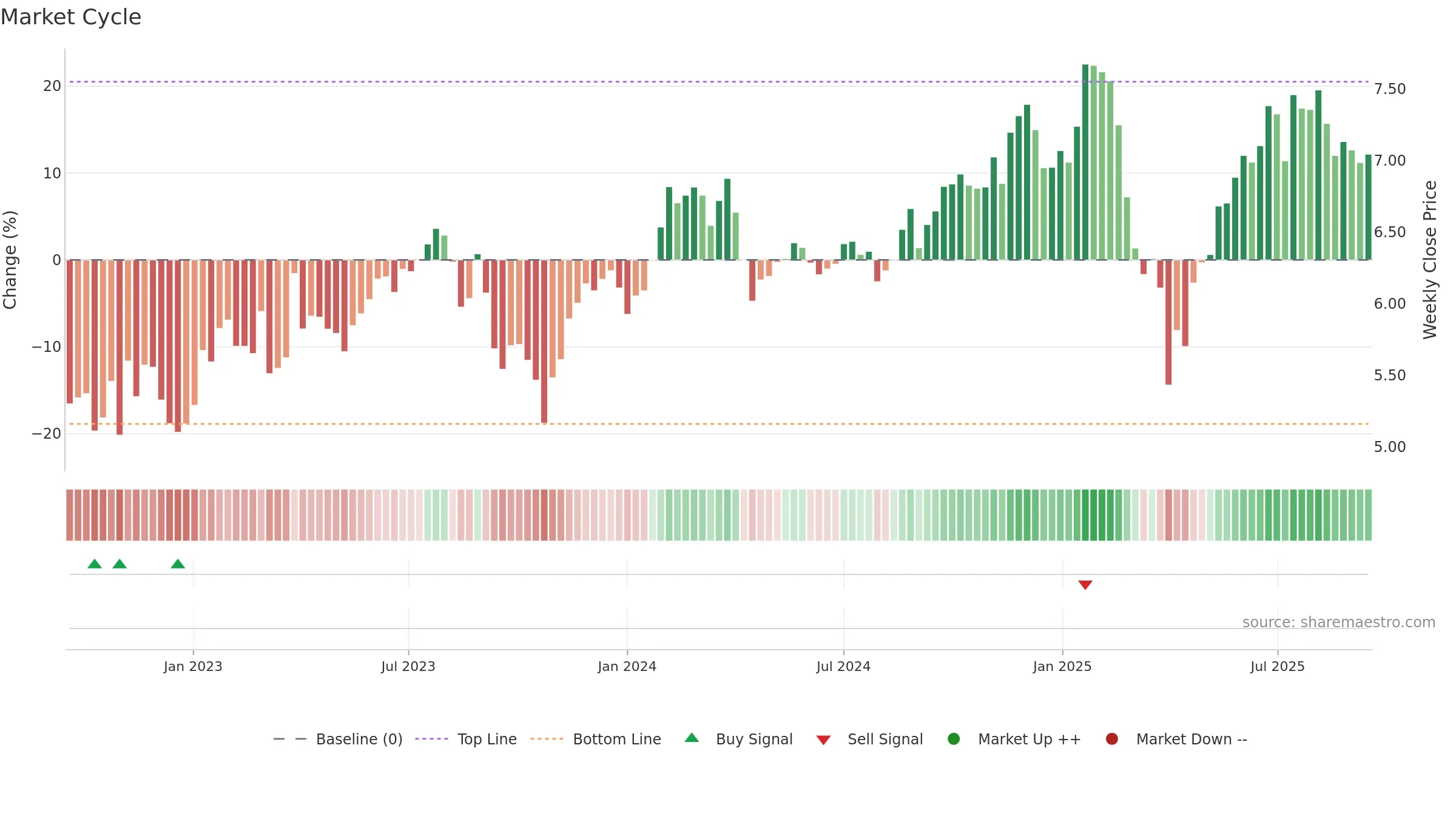Viewport: 1456px width, 819px height.
Task: Click the Weekly Close Price axis title
Action: click(x=1430, y=260)
